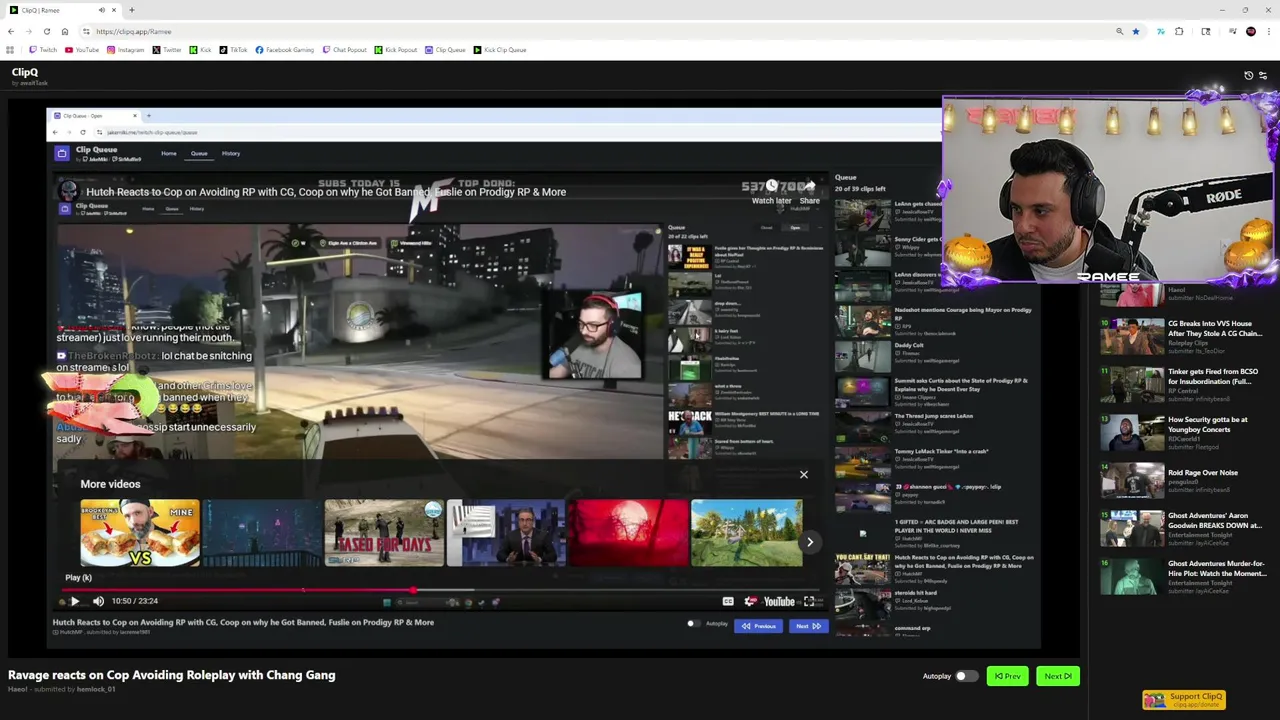Click title Ravage reacts on Cop Avoiding Roleplay
Image resolution: width=1280 pixels, height=720 pixels.
[172, 675]
